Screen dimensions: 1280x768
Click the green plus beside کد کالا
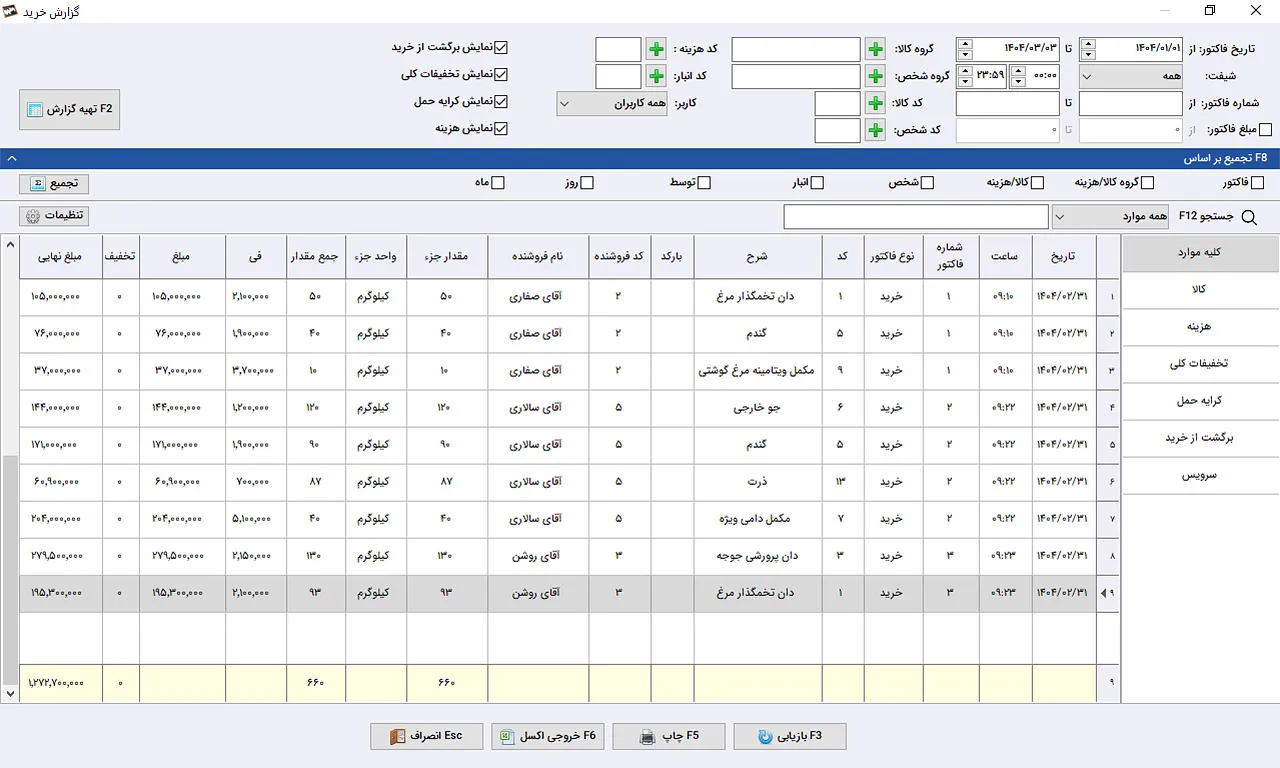point(875,103)
